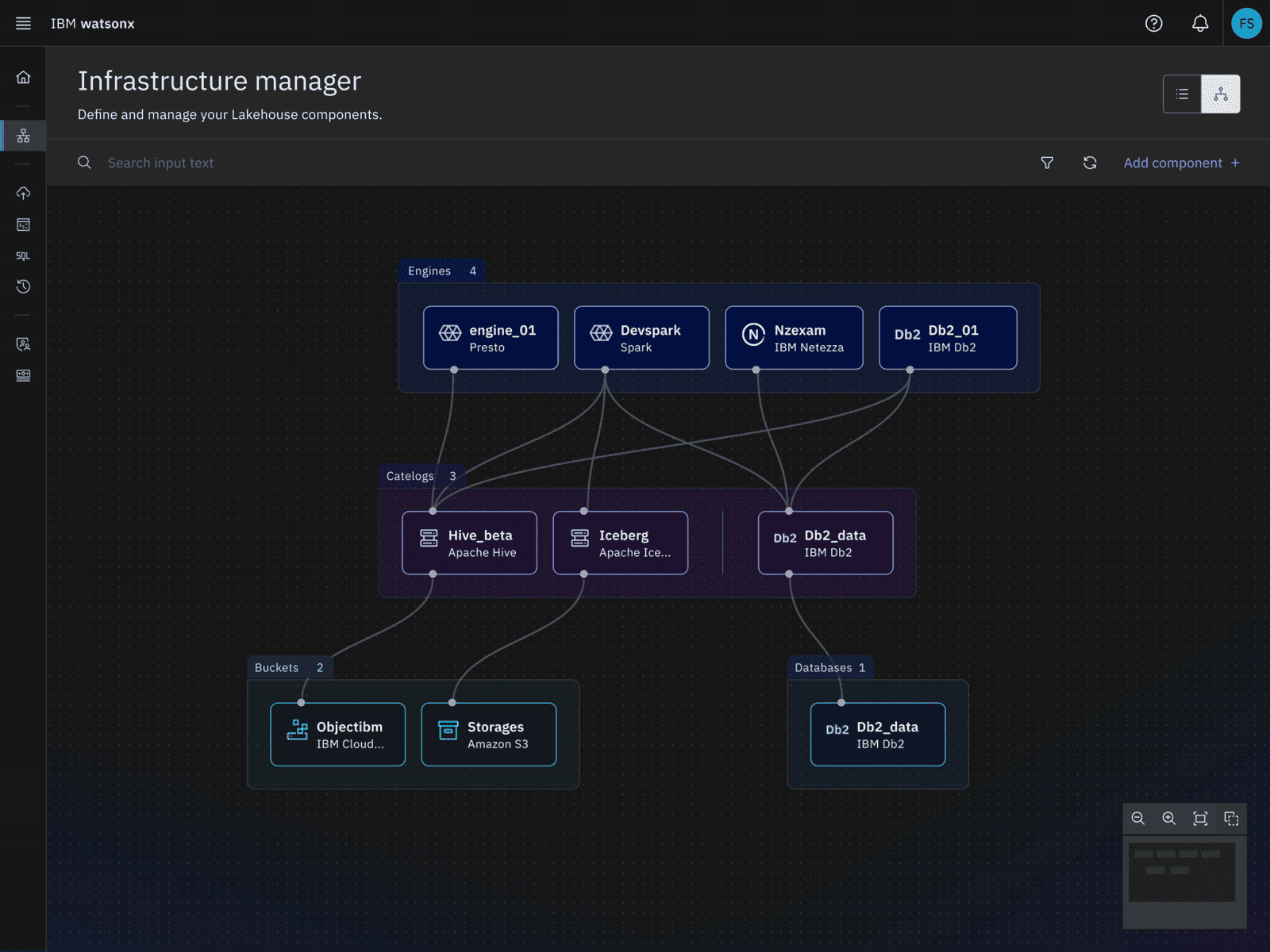Open the notifications bell

[1200, 23]
